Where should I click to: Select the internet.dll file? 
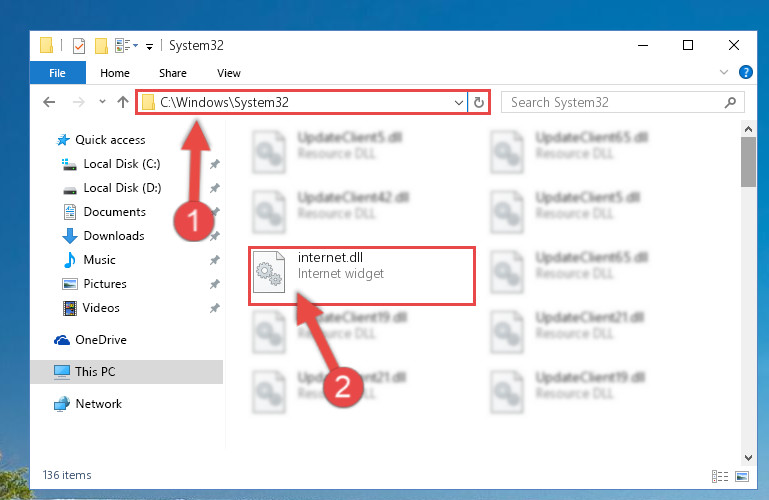coord(362,276)
